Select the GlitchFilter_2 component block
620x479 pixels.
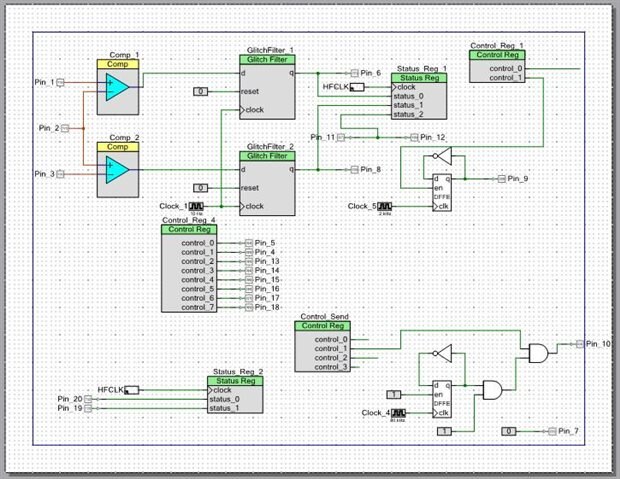tap(267, 184)
